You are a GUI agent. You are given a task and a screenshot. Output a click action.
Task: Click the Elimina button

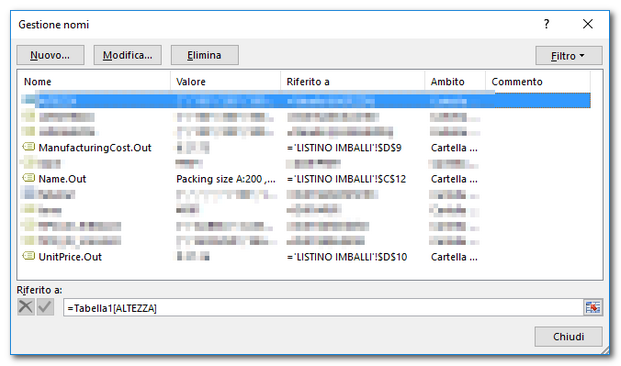coord(204,55)
